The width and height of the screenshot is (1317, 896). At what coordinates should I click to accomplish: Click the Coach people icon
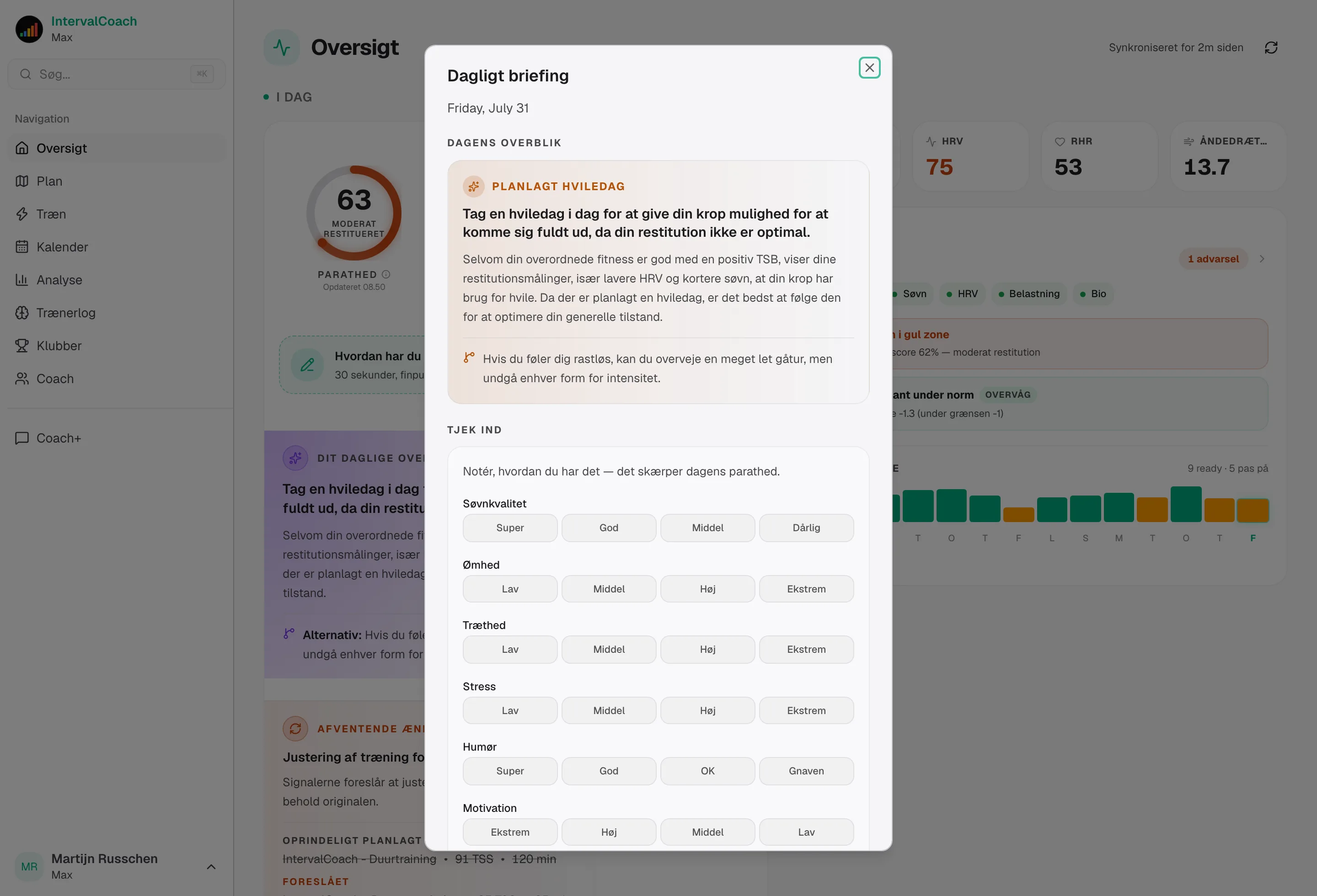tap(22, 379)
